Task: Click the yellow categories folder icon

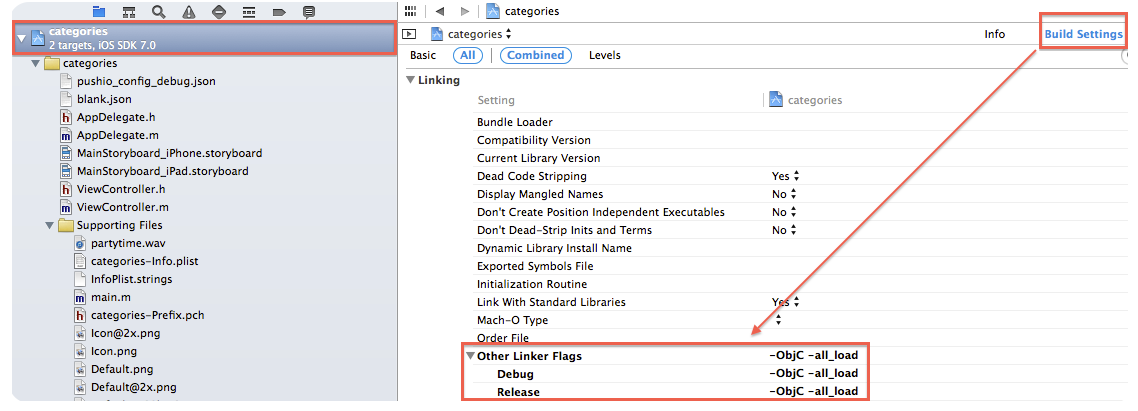Action: coord(52,63)
